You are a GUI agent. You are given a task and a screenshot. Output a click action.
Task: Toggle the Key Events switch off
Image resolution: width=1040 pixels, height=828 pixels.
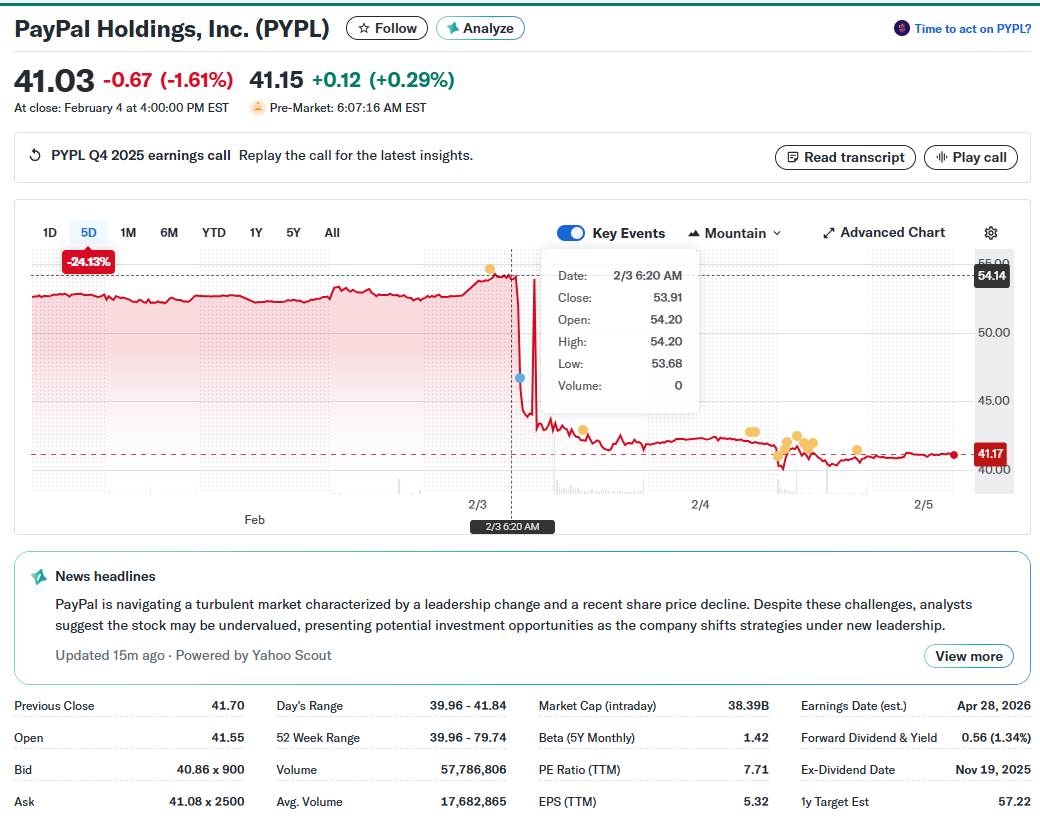(570, 233)
